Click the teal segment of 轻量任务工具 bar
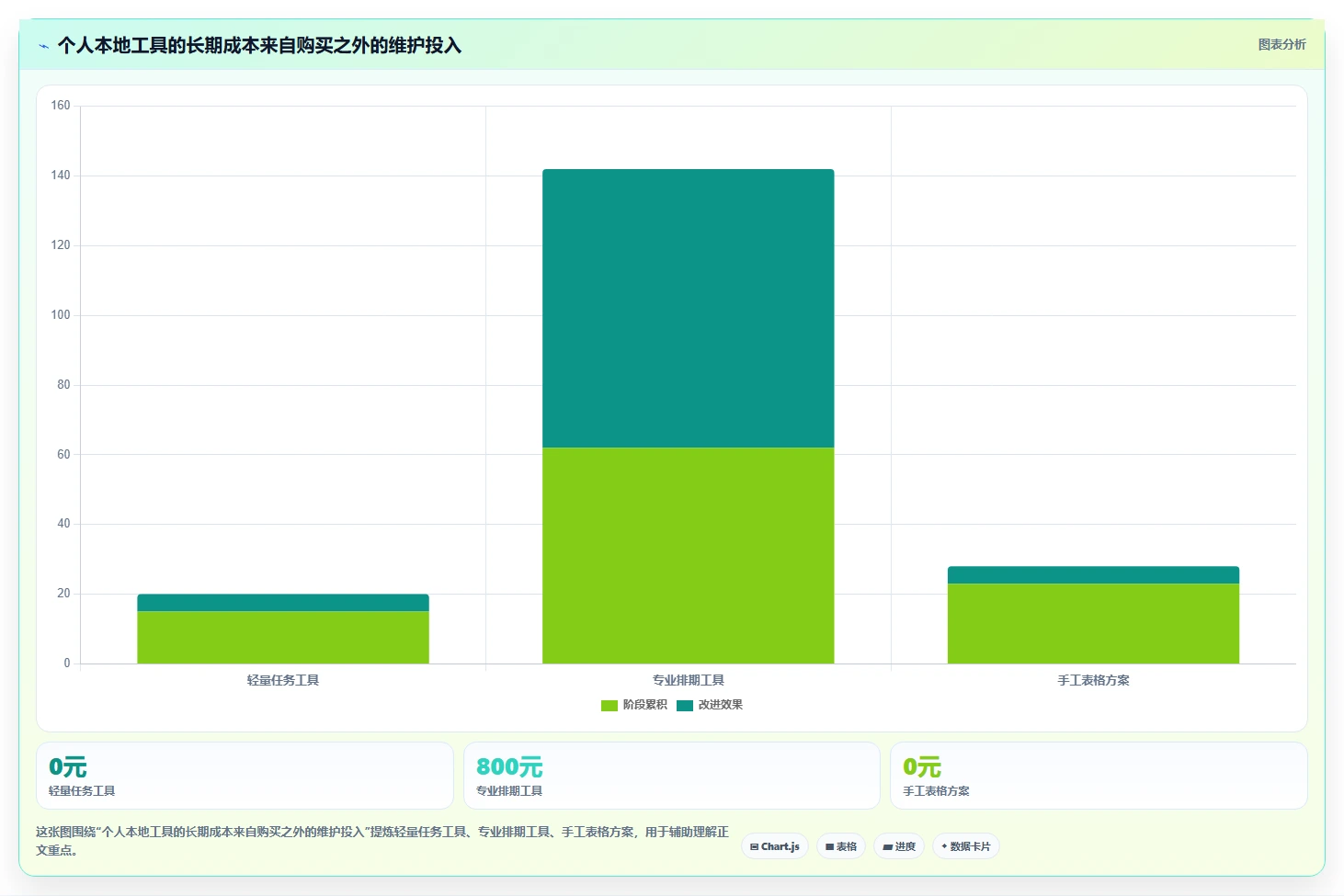1344x896 pixels. 283,603
